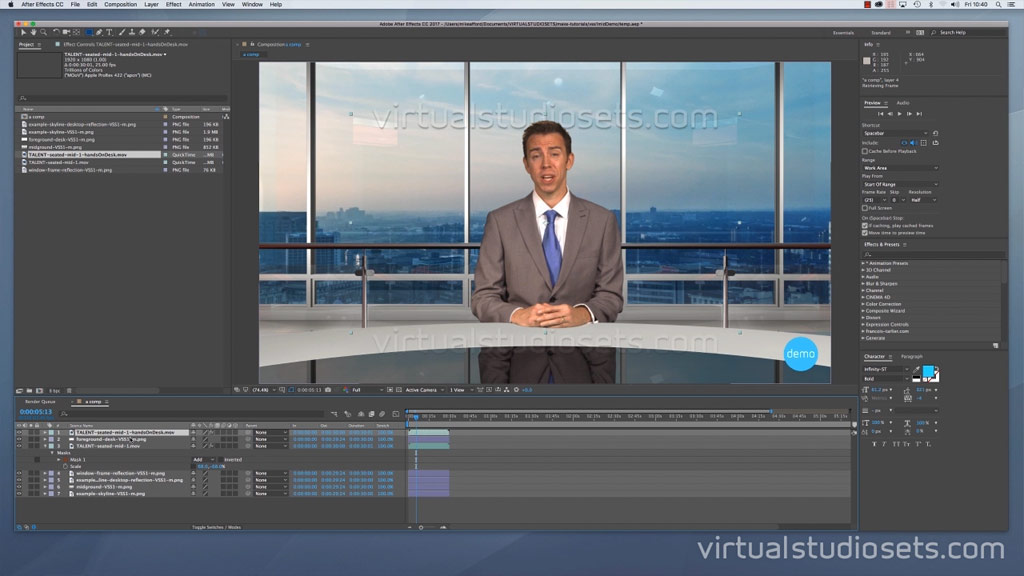This screenshot has width=1024, height=576.
Task: Select the Unified Camera tool
Action: click(67, 32)
